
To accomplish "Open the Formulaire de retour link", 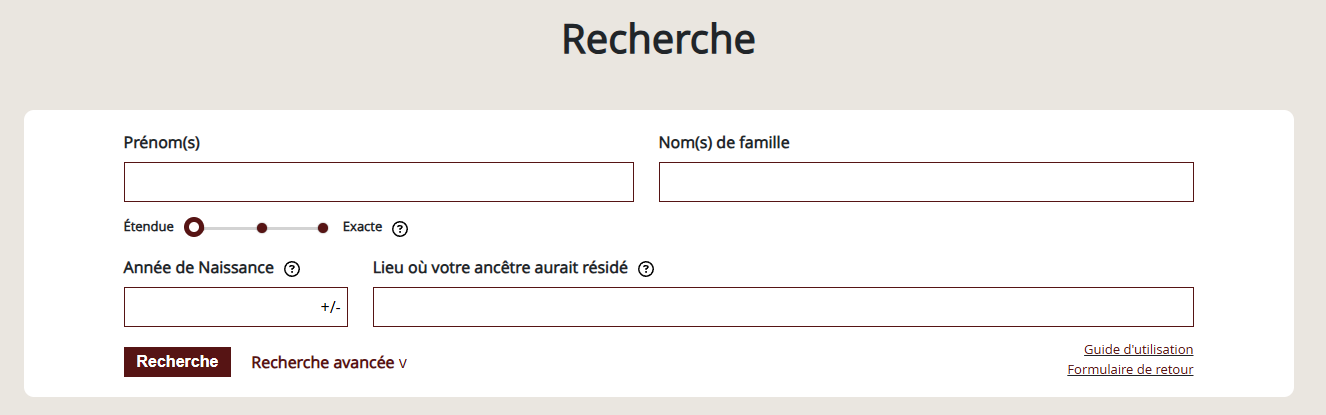I will pos(1130,369).
